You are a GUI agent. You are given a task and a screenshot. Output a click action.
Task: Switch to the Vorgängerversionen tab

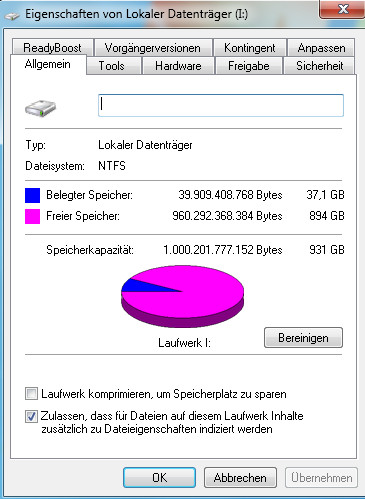[x=153, y=48]
